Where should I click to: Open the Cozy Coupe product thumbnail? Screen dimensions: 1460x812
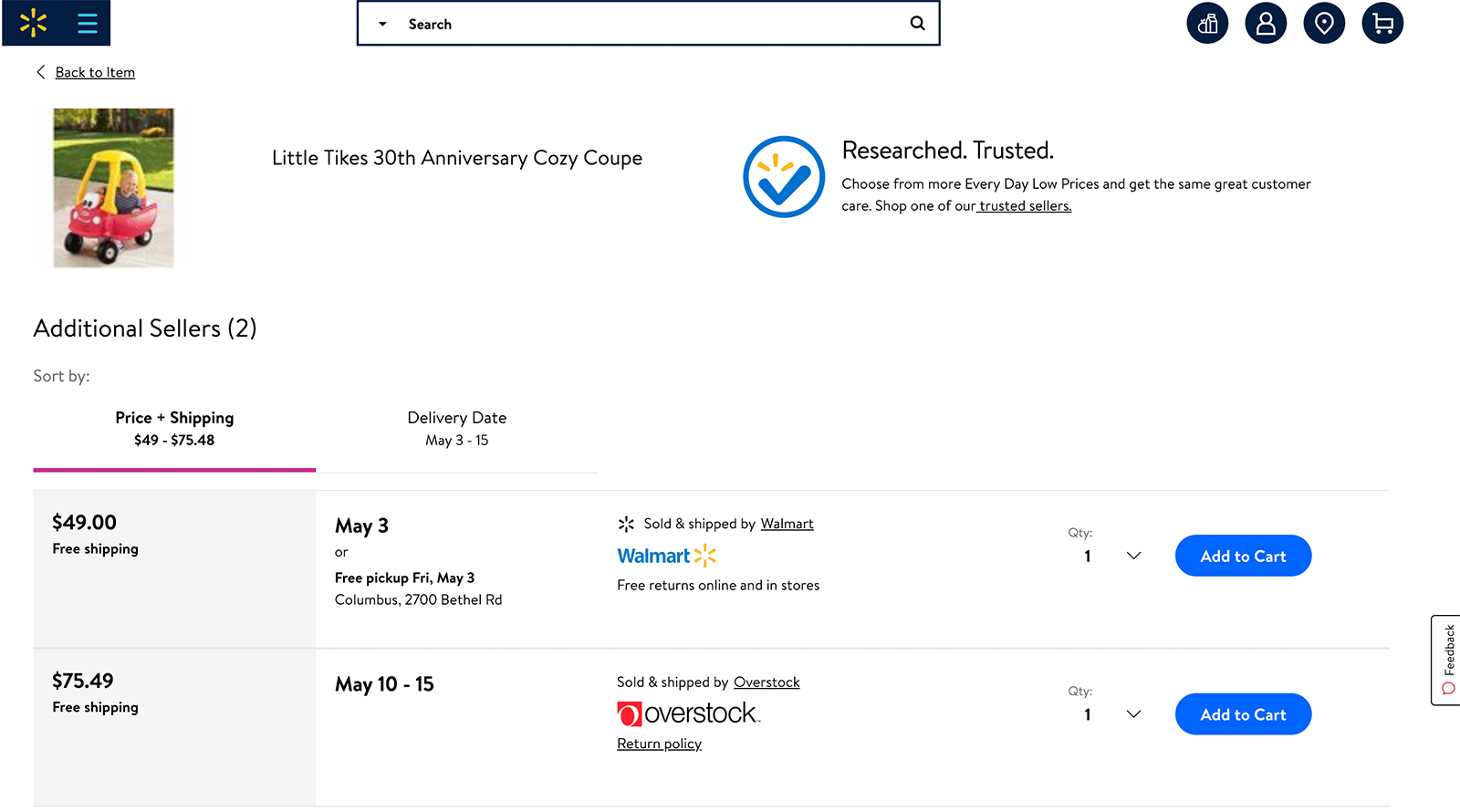[x=113, y=188]
